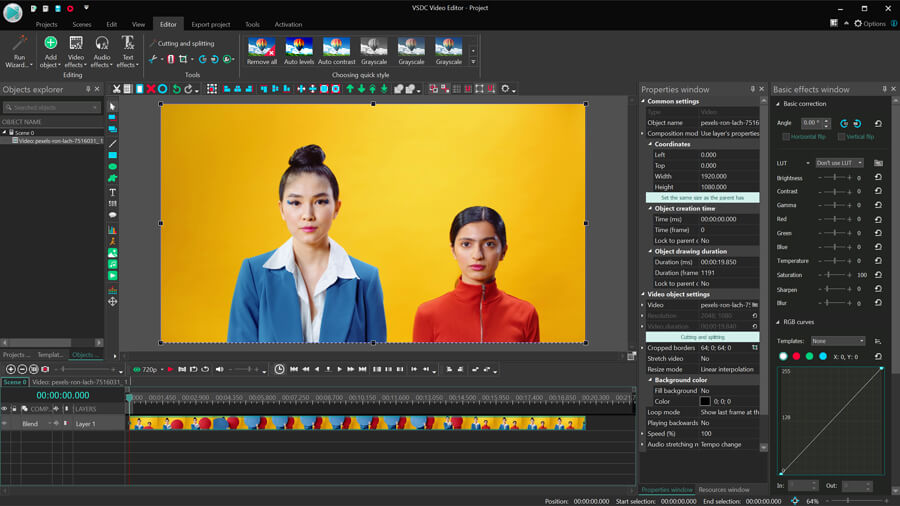Toggle visibility eye of Layer 1
This screenshot has height=506, width=900.
[5, 423]
